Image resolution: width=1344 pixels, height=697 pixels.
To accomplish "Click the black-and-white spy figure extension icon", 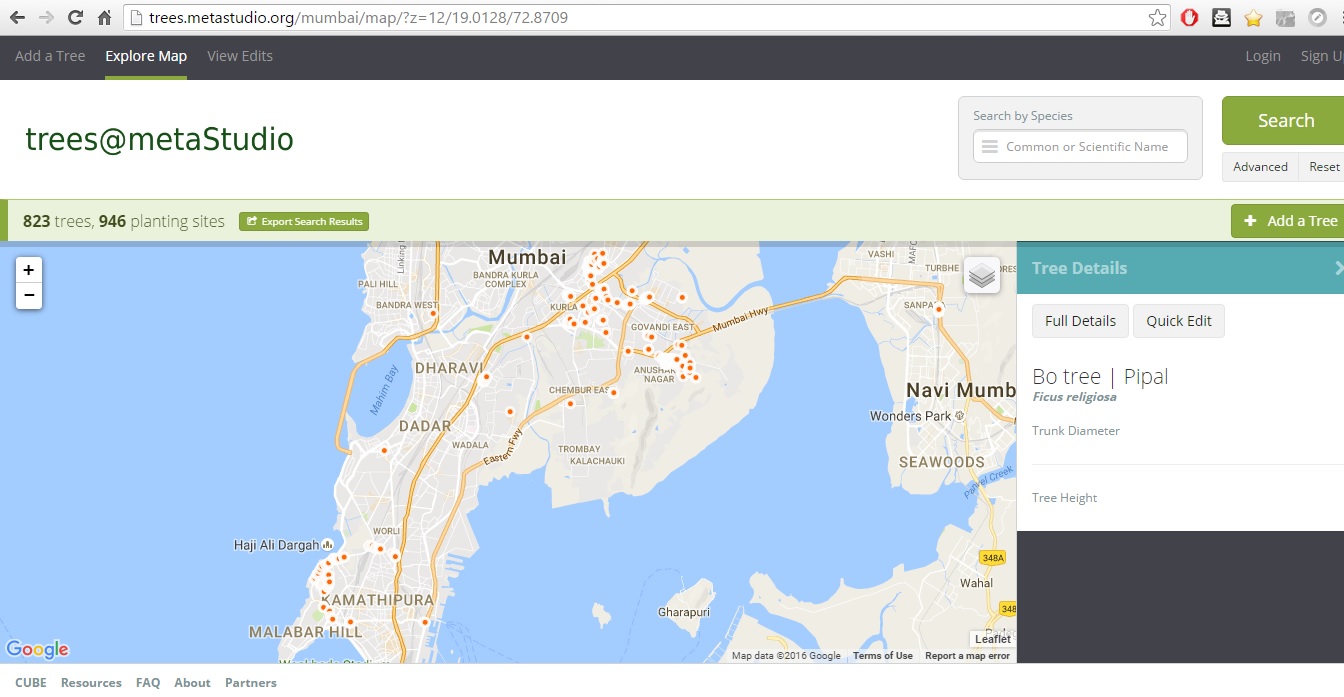I will 1221,18.
